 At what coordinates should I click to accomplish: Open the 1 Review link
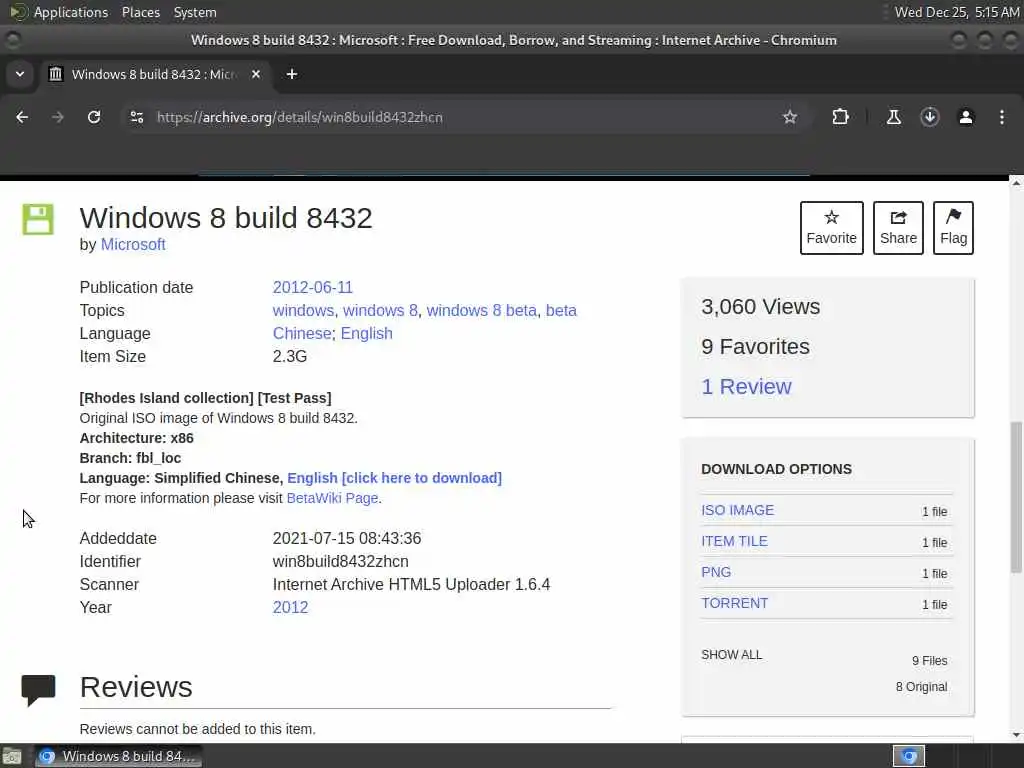click(746, 387)
